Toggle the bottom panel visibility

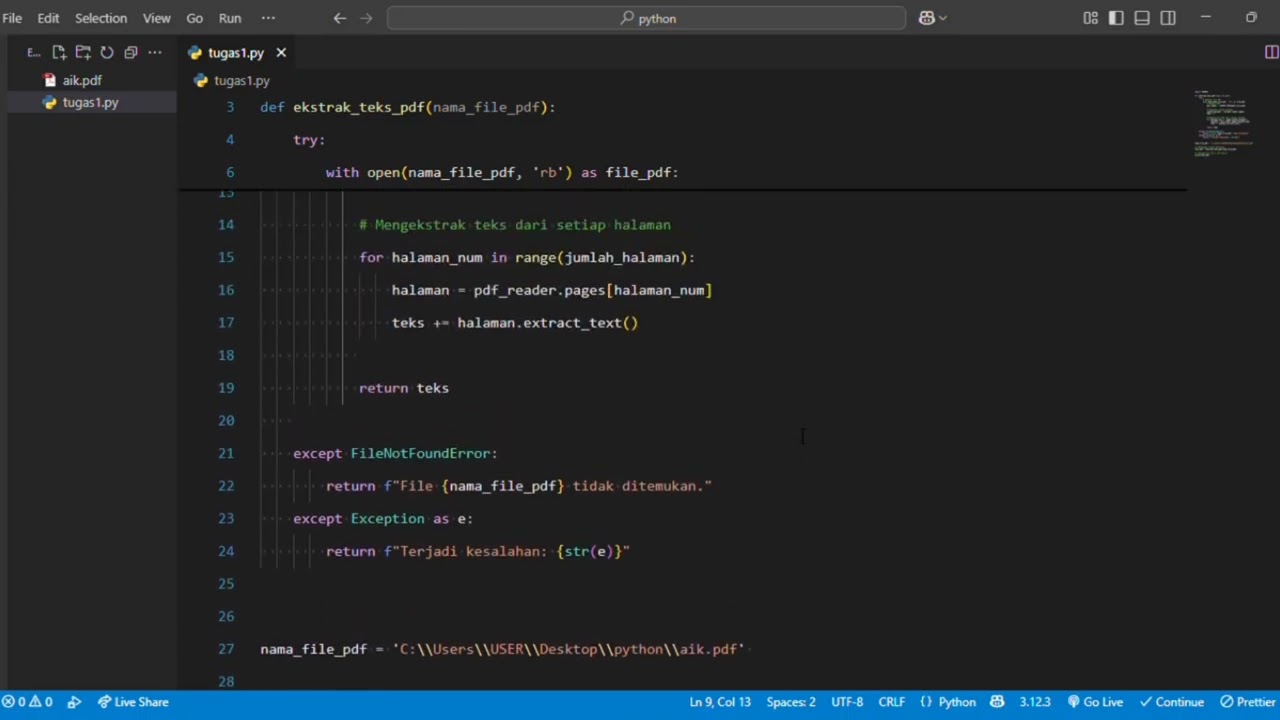tap(1142, 18)
